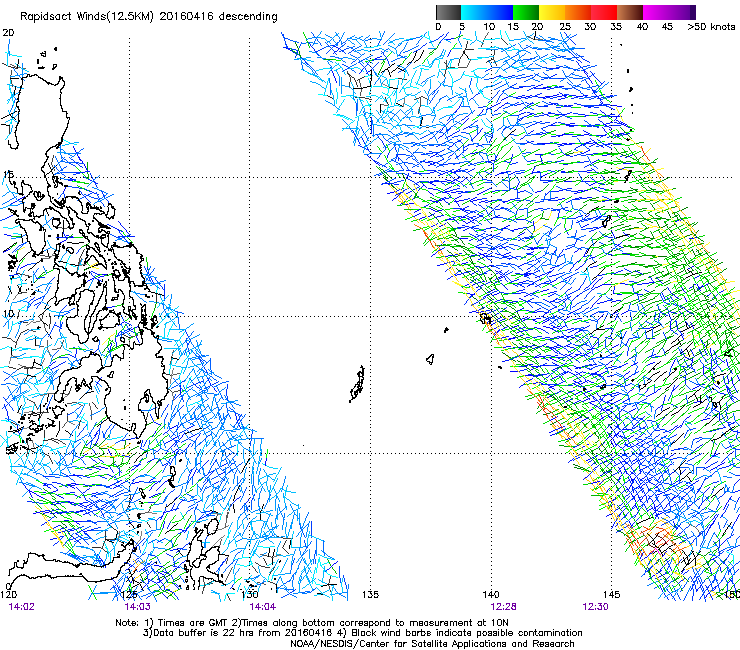Click the cyan-to-blue 5-15 knot legend gradient

click(x=487, y=12)
